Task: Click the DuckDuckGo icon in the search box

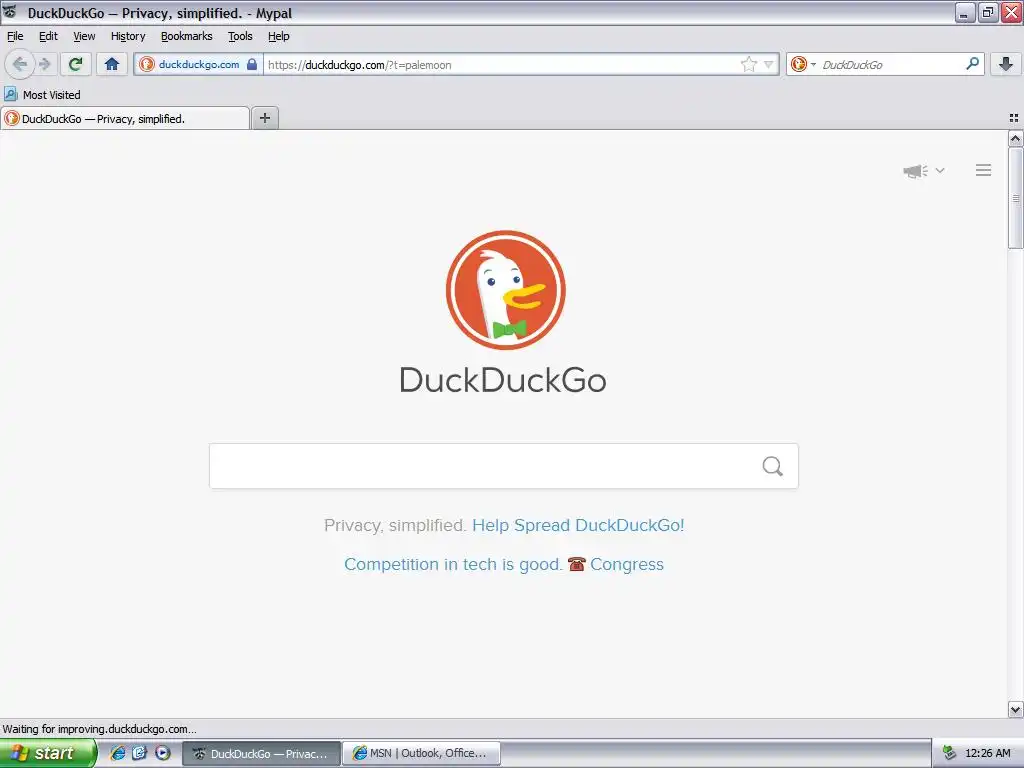Action: 798,64
